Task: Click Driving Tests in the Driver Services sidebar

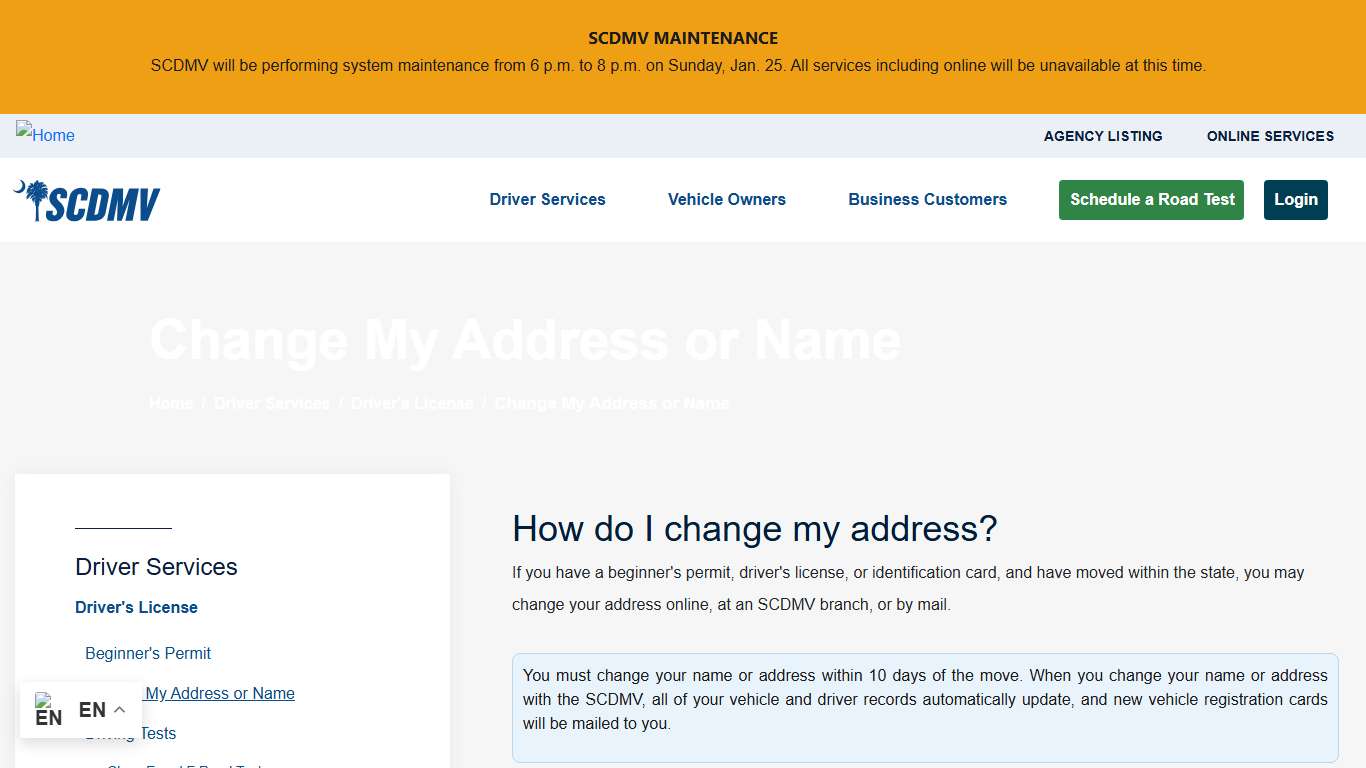Action: tap(131, 733)
